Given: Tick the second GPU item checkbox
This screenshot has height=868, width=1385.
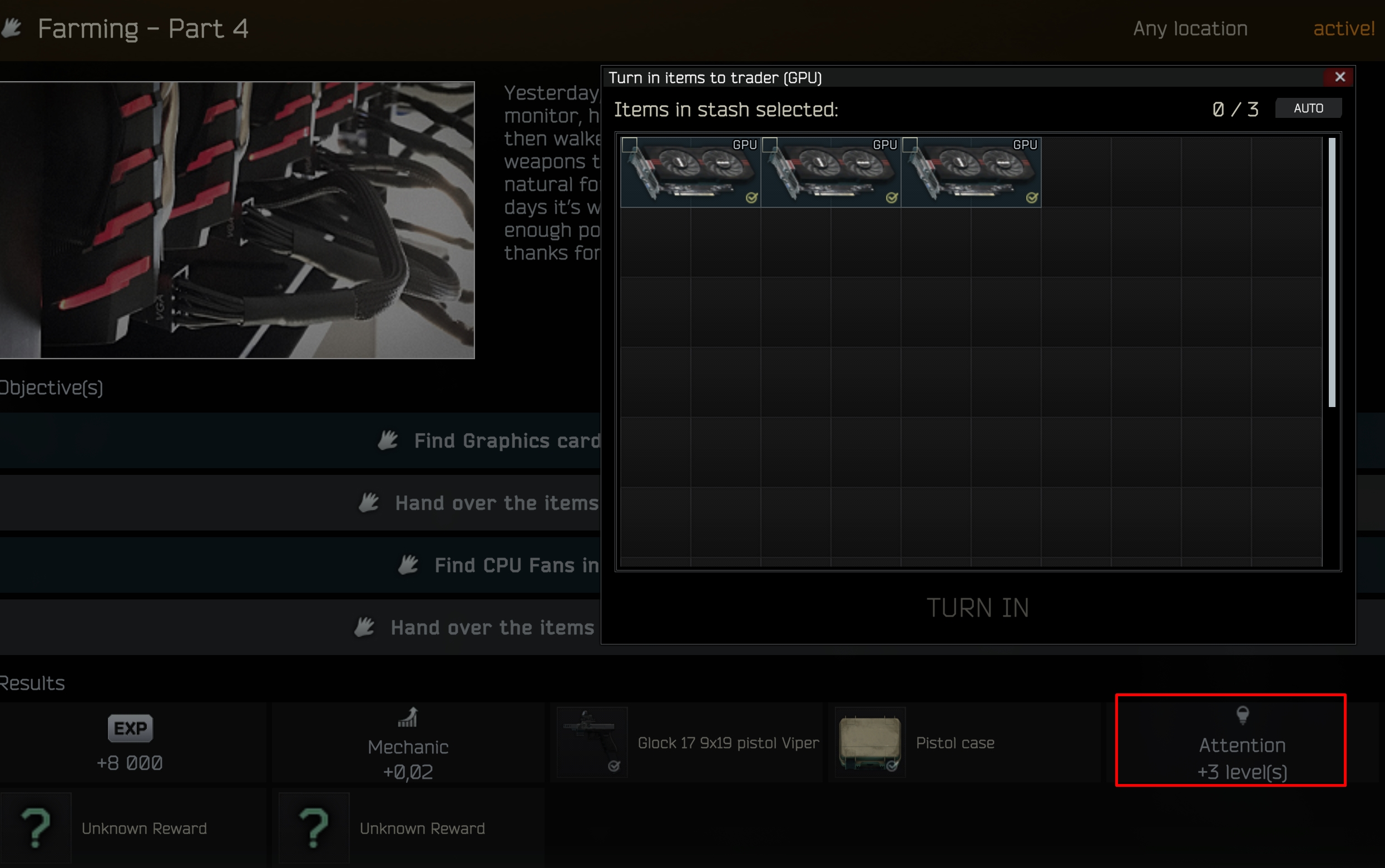Looking at the screenshot, I should click(x=769, y=145).
